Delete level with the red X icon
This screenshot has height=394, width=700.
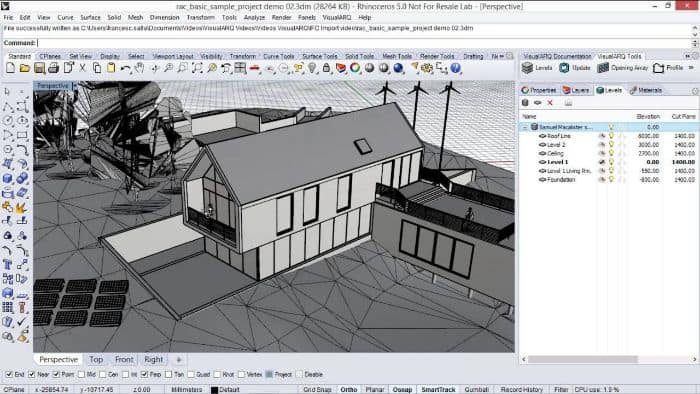(550, 103)
